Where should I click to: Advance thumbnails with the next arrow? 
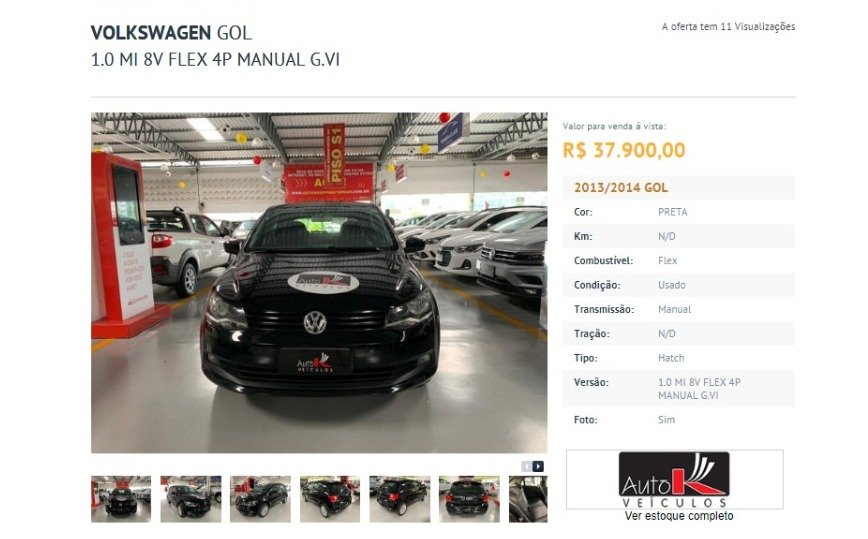(538, 467)
